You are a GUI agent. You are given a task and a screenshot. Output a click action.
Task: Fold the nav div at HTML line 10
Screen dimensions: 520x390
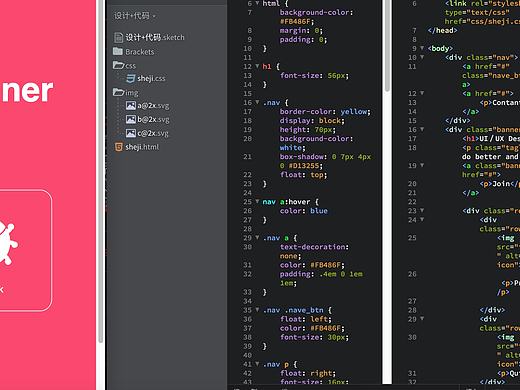[422, 57]
